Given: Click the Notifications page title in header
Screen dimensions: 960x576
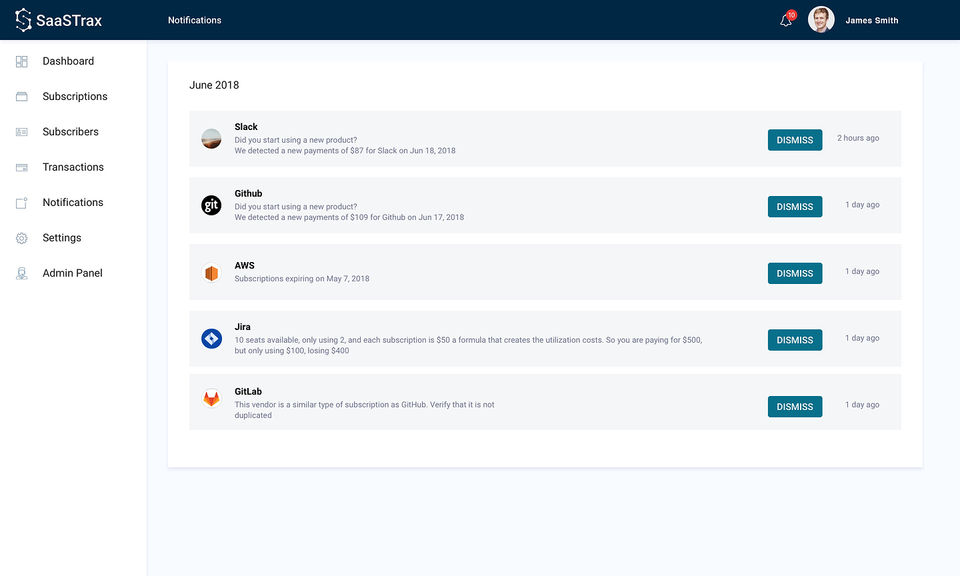Looking at the screenshot, I should (195, 20).
